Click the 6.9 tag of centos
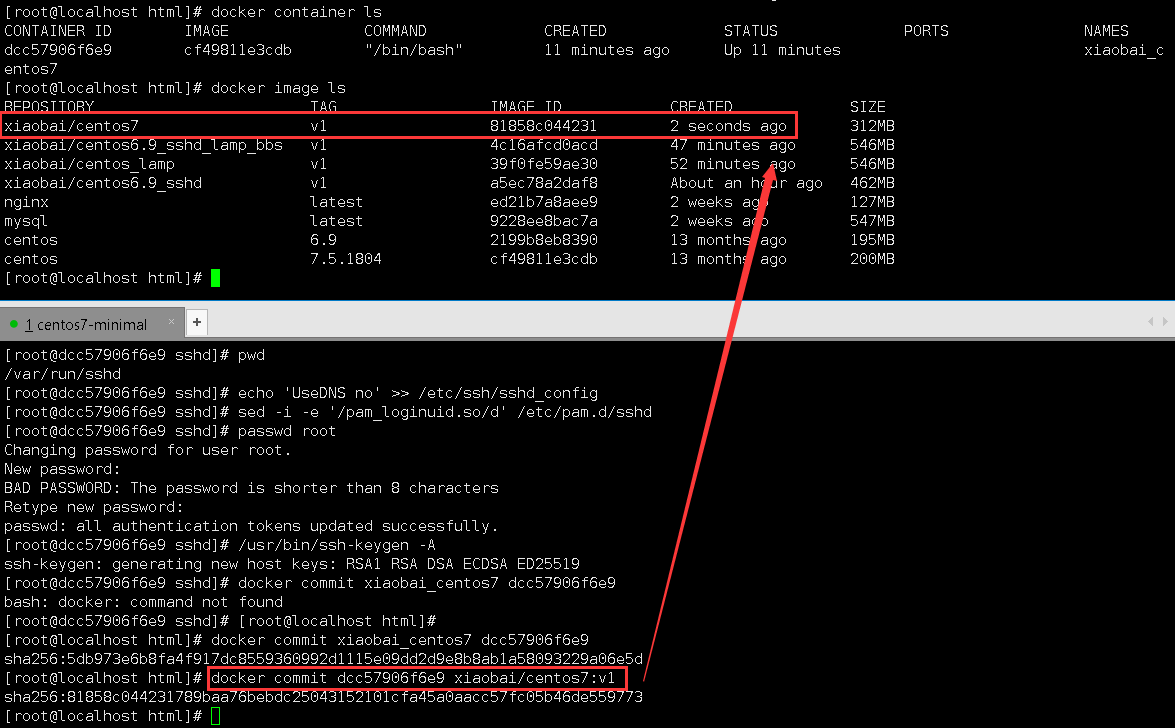This screenshot has height=728, width=1175. point(323,240)
